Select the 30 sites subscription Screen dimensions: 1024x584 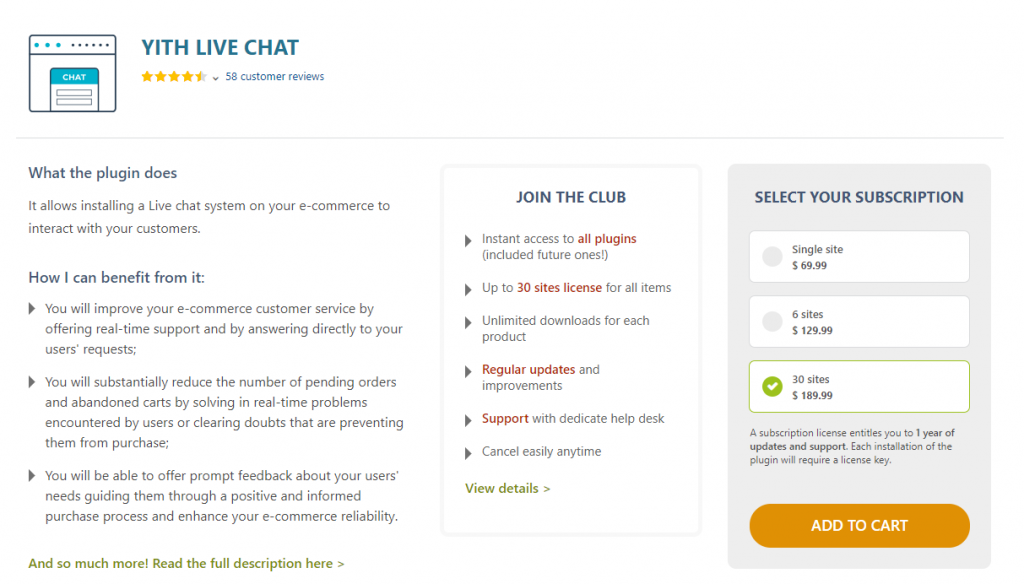tap(772, 386)
